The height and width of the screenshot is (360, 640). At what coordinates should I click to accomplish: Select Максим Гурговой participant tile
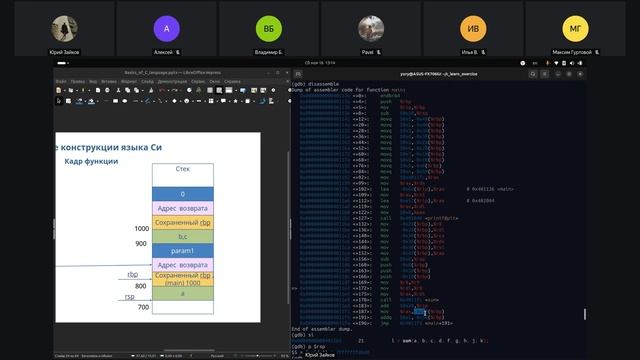coord(575,29)
